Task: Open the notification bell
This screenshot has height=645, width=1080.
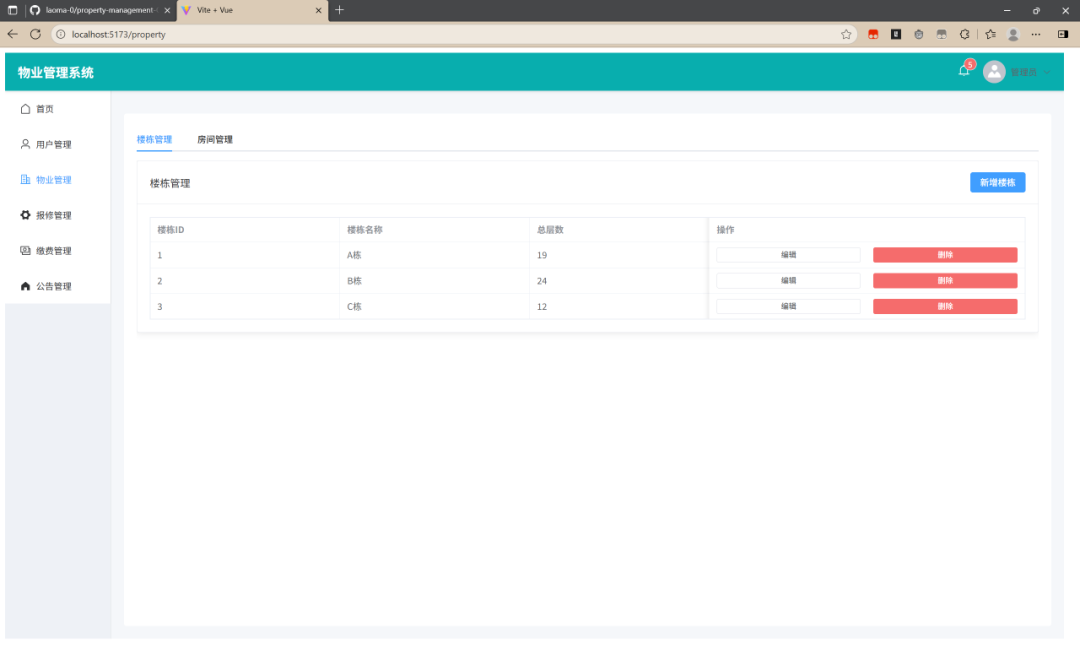Action: [964, 71]
